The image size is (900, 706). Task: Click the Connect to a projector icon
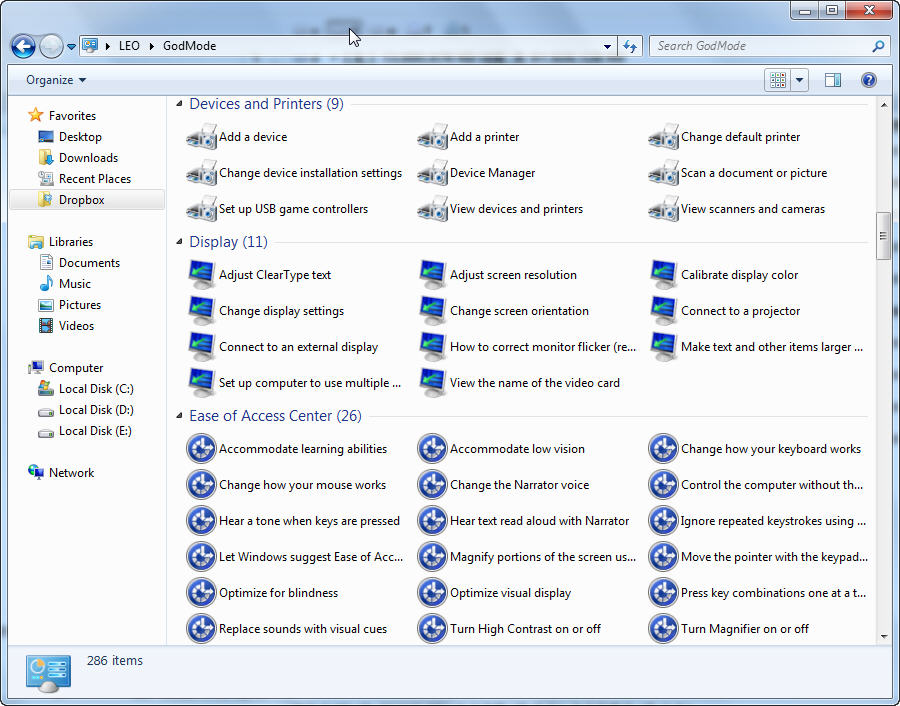(664, 311)
